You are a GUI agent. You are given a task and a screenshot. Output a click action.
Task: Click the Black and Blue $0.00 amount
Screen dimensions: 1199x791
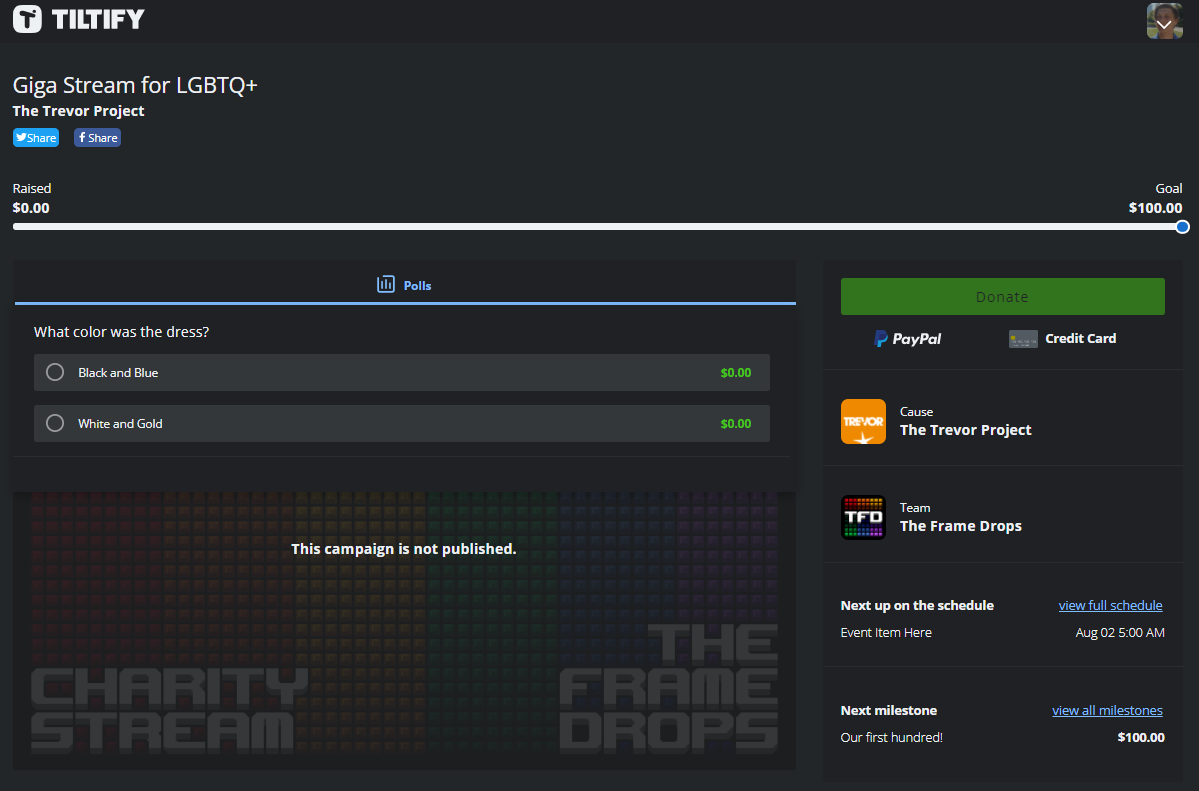pos(736,373)
